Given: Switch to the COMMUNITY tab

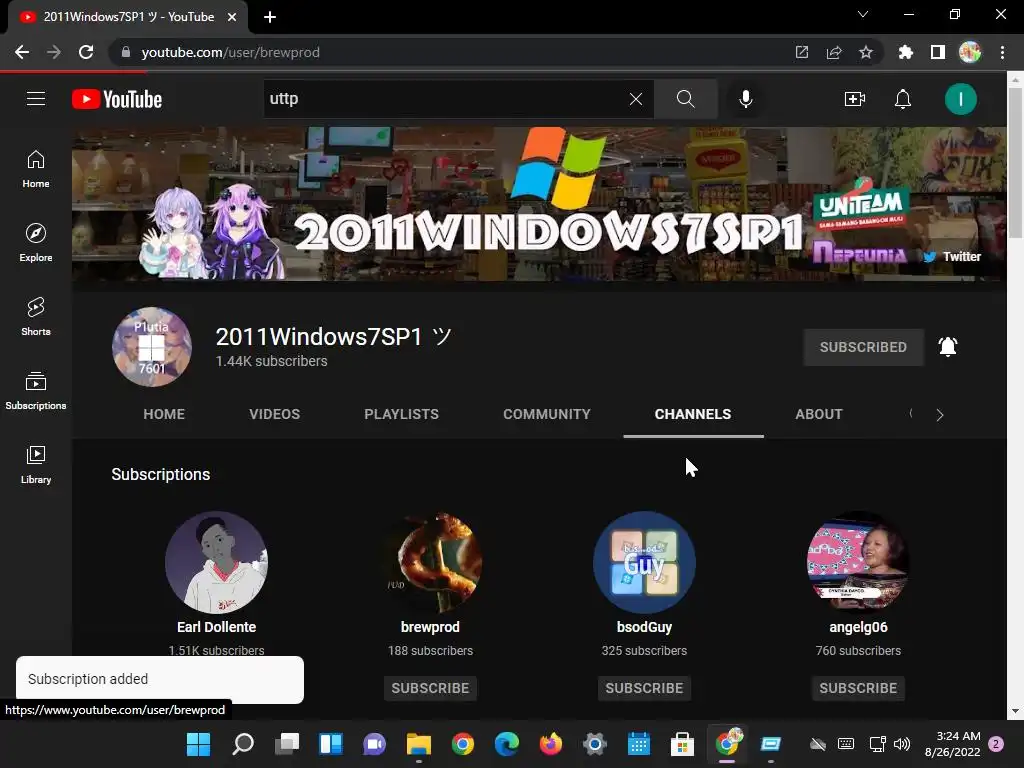Looking at the screenshot, I should pos(547,414).
